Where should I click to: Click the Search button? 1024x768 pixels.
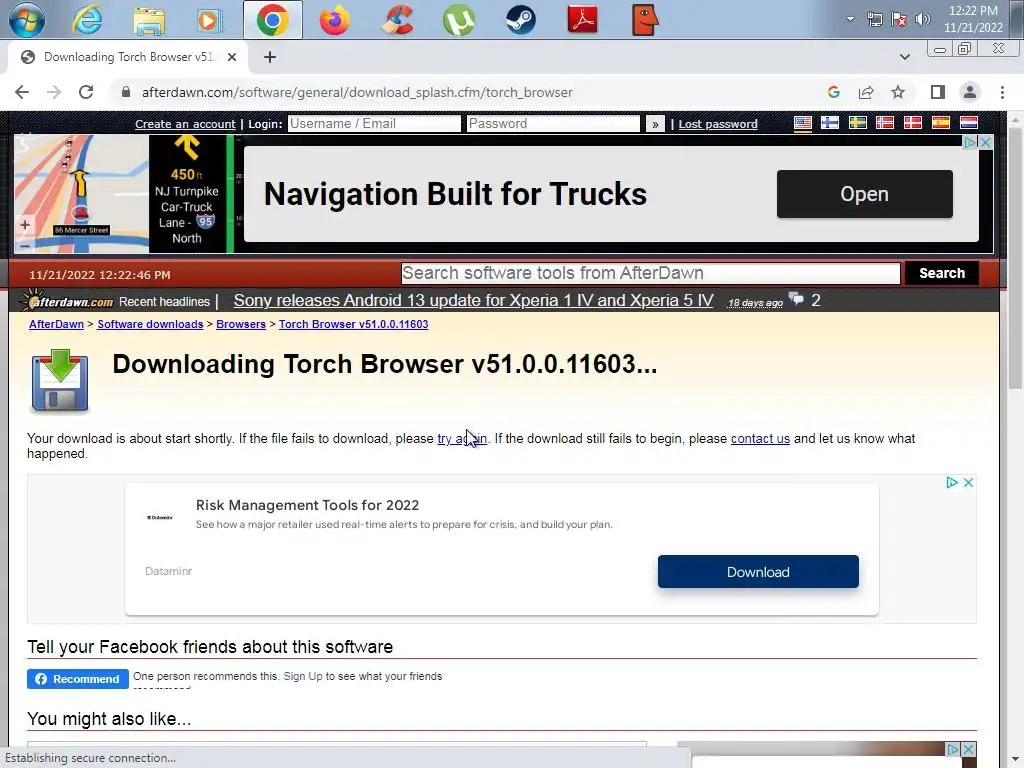pos(942,273)
